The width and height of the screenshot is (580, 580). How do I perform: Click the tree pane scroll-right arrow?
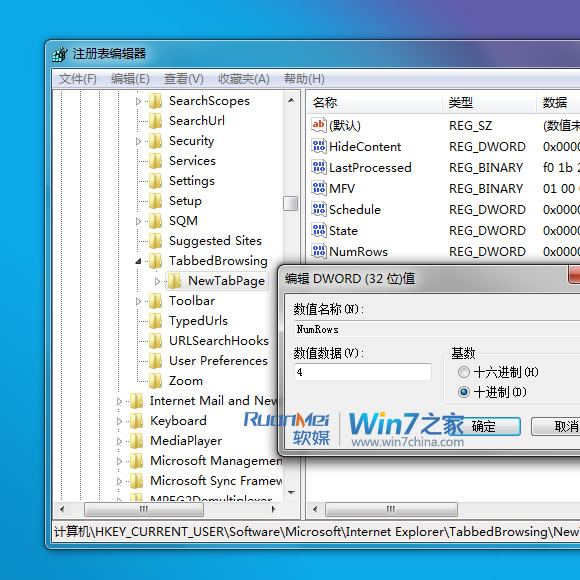pos(274,509)
